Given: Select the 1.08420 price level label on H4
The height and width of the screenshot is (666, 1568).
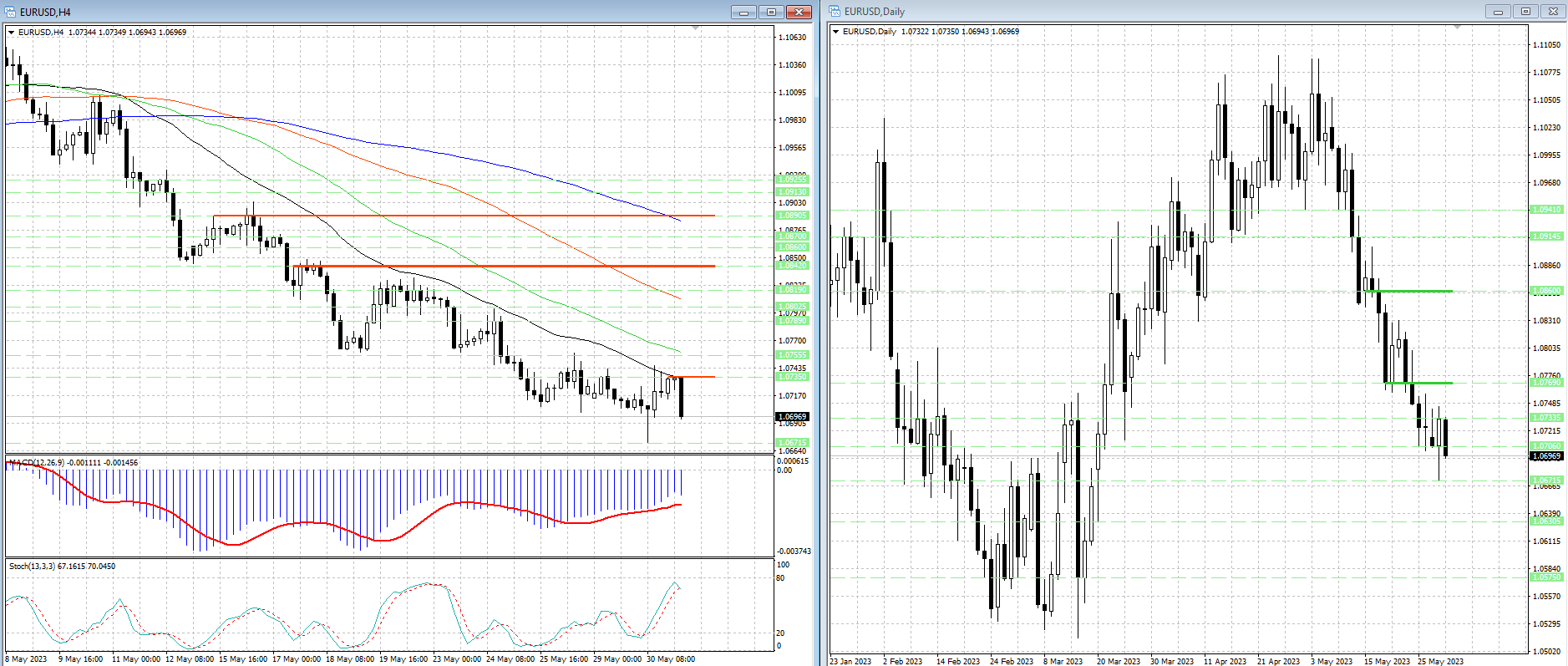Looking at the screenshot, I should [x=792, y=265].
